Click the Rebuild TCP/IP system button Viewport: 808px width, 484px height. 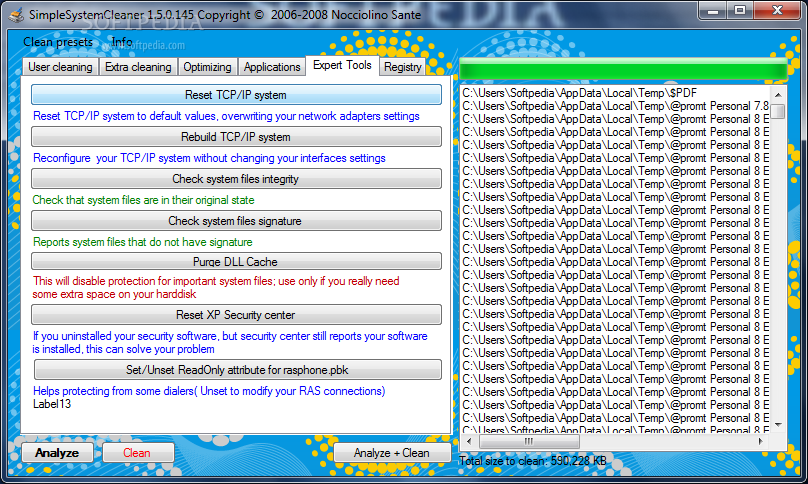(x=236, y=137)
